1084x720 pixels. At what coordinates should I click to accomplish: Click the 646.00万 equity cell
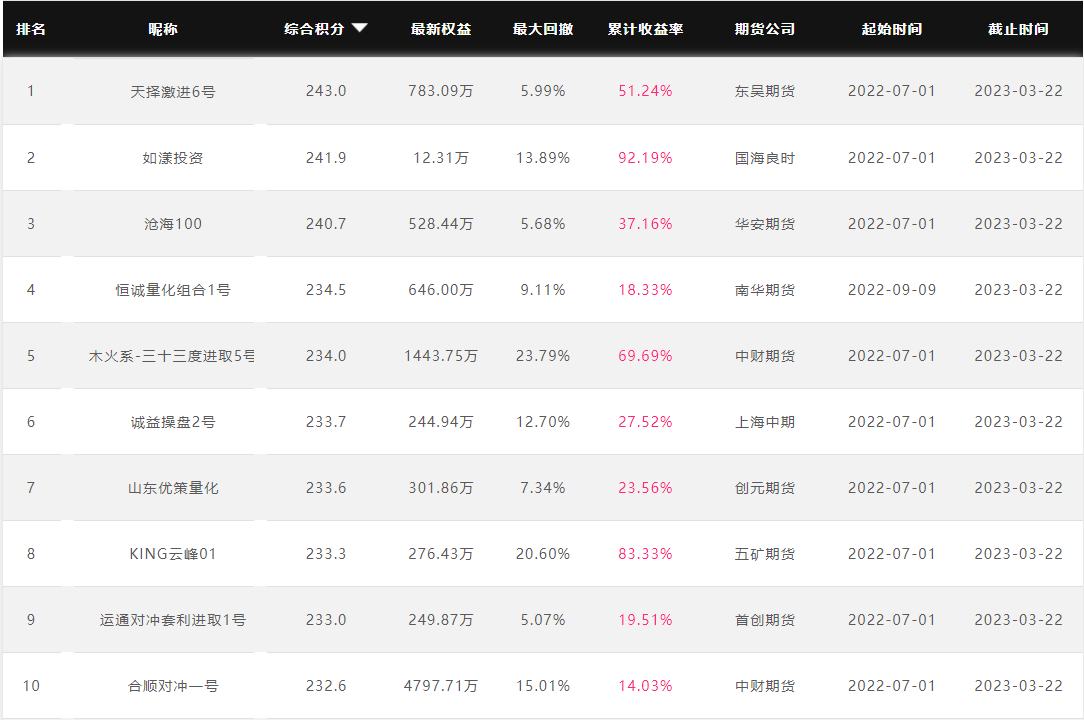point(441,290)
